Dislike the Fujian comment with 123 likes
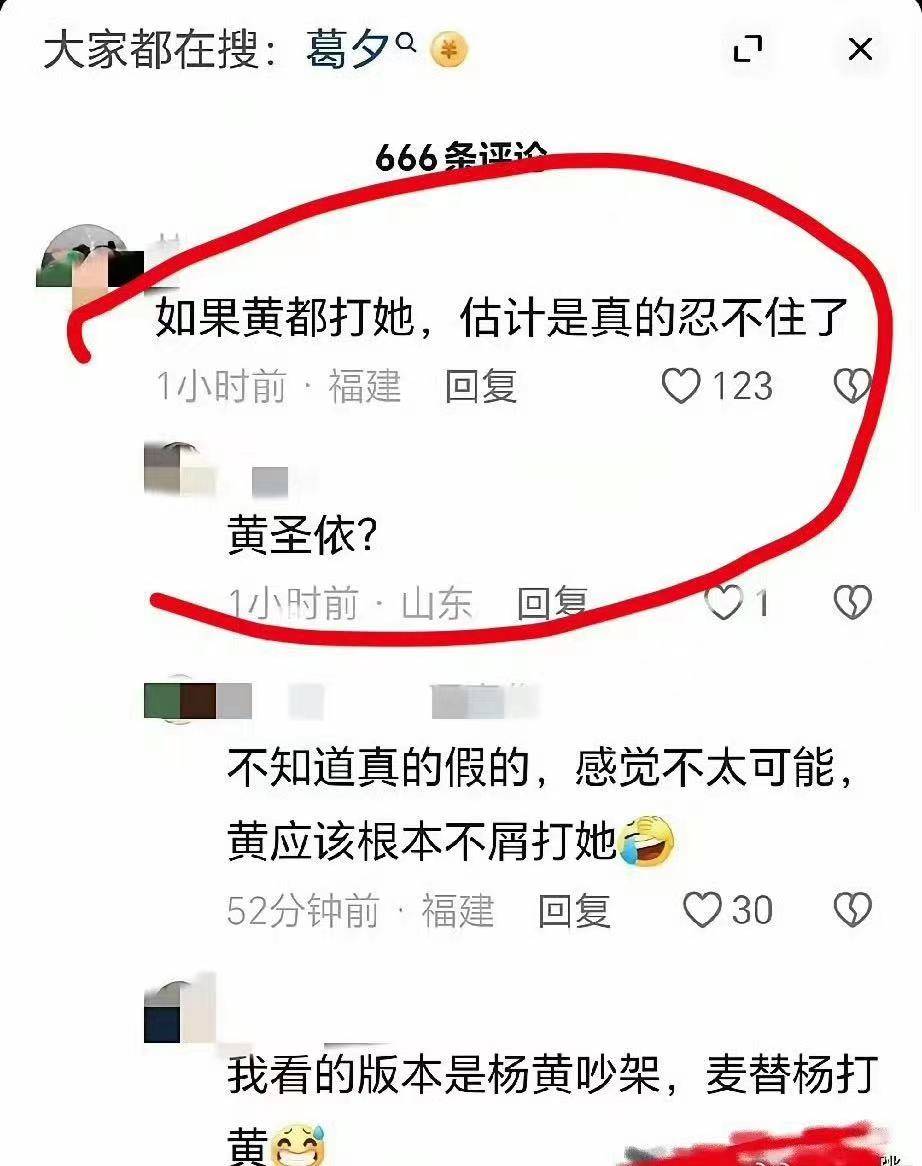Image resolution: width=922 pixels, height=1166 pixels. pyautogui.click(x=852, y=386)
